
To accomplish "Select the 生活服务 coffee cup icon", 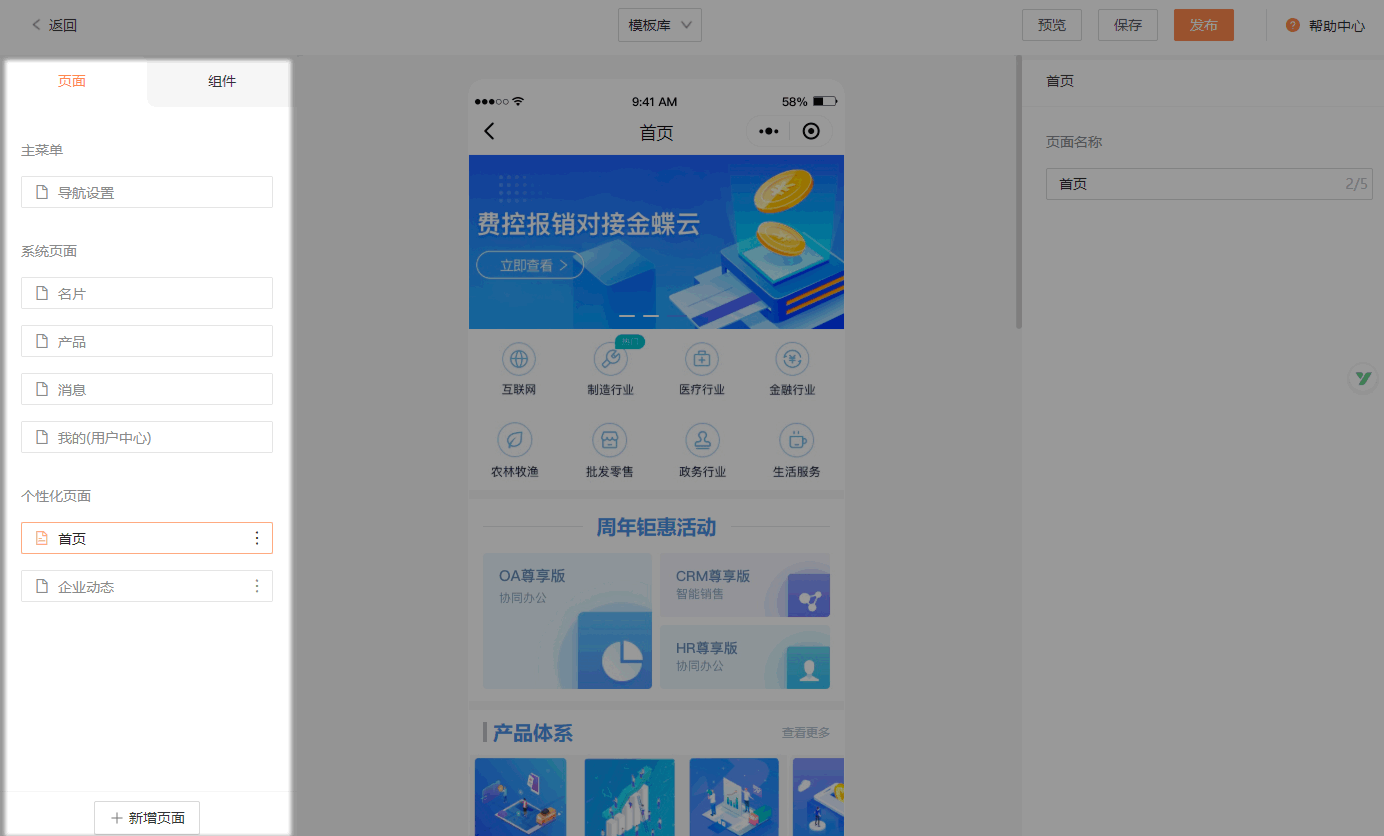I will coord(796,440).
